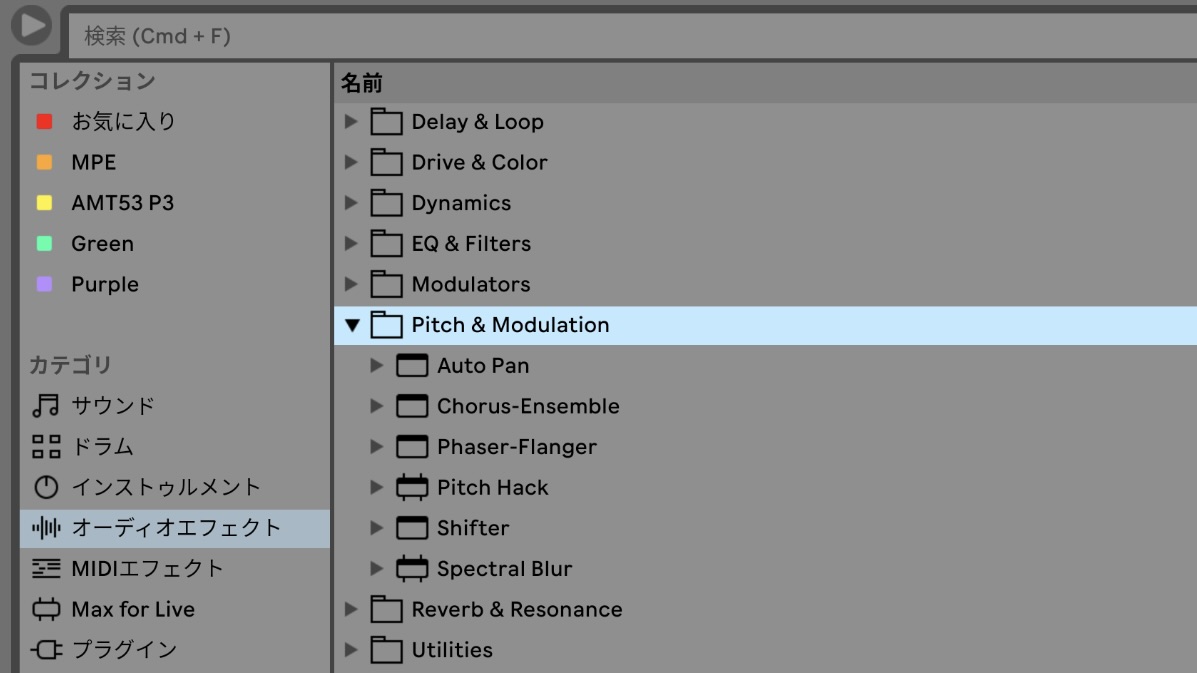Click the サウンド category note icon
The height and width of the screenshot is (673, 1197).
click(x=46, y=406)
